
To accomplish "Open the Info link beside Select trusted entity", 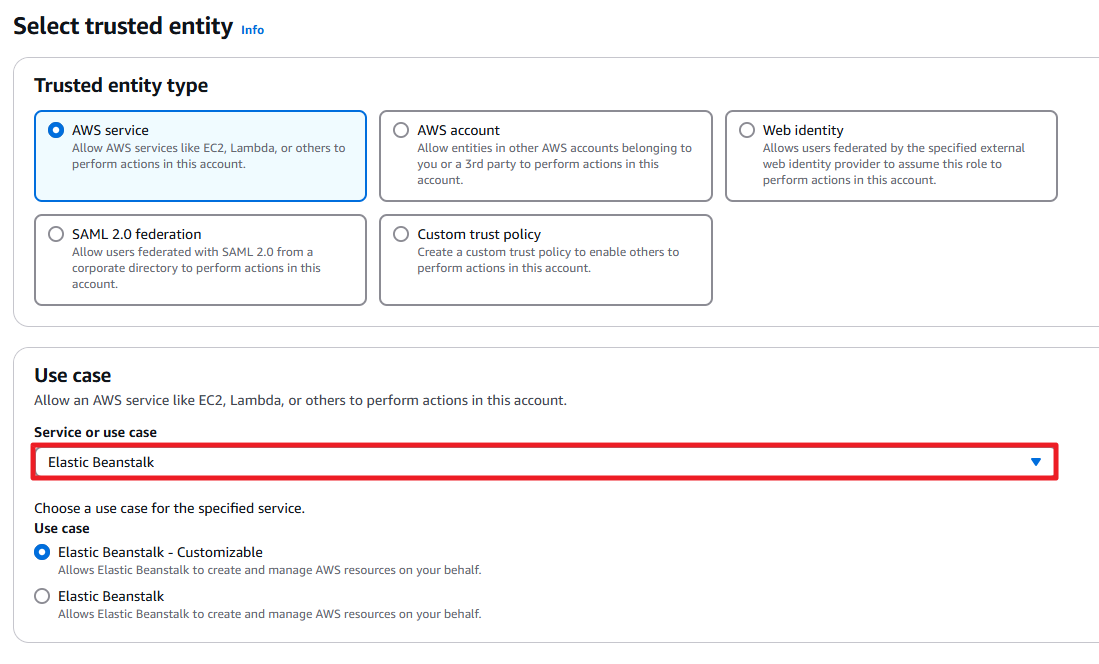I will pos(252,29).
